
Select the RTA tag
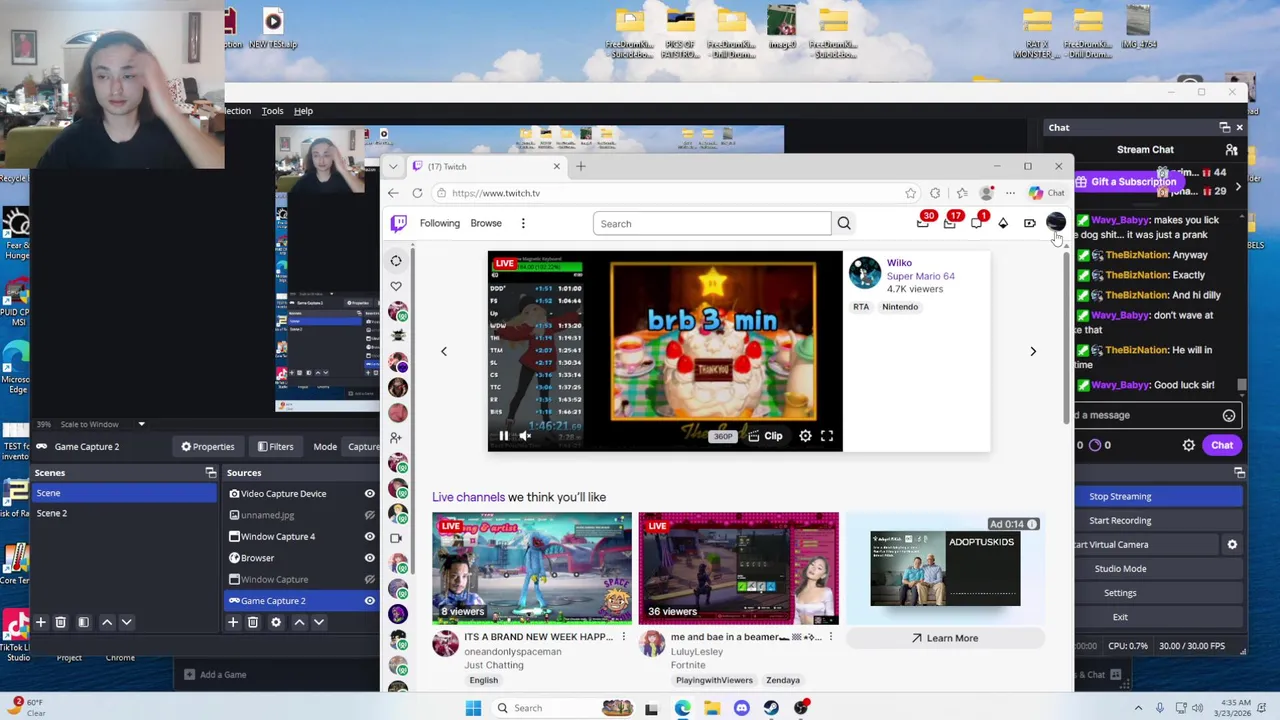click(861, 307)
